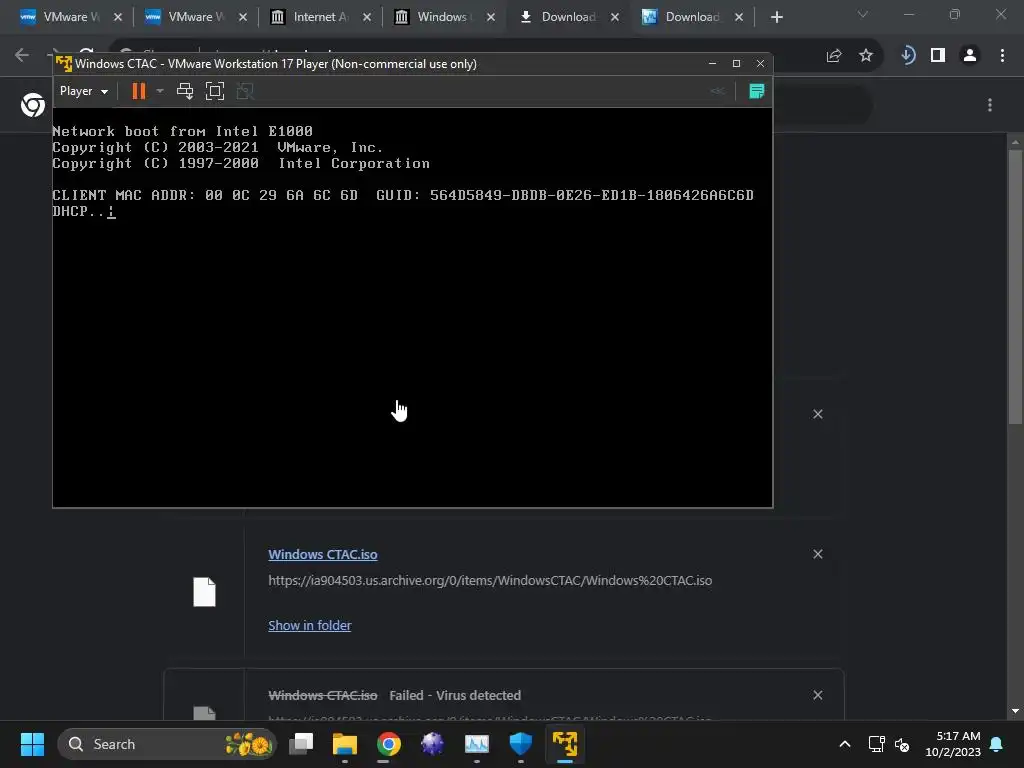
Task: Open Chrome downloads bubble icon
Action: tap(907, 56)
